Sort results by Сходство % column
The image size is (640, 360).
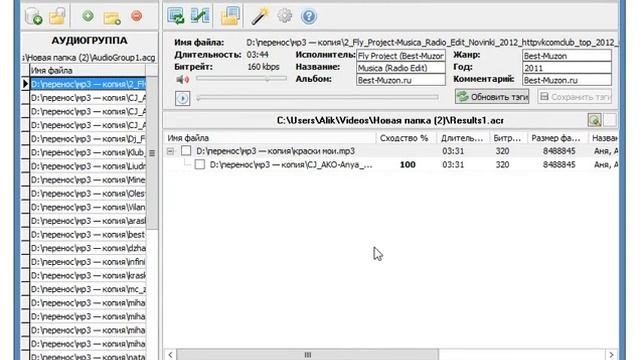point(406,138)
